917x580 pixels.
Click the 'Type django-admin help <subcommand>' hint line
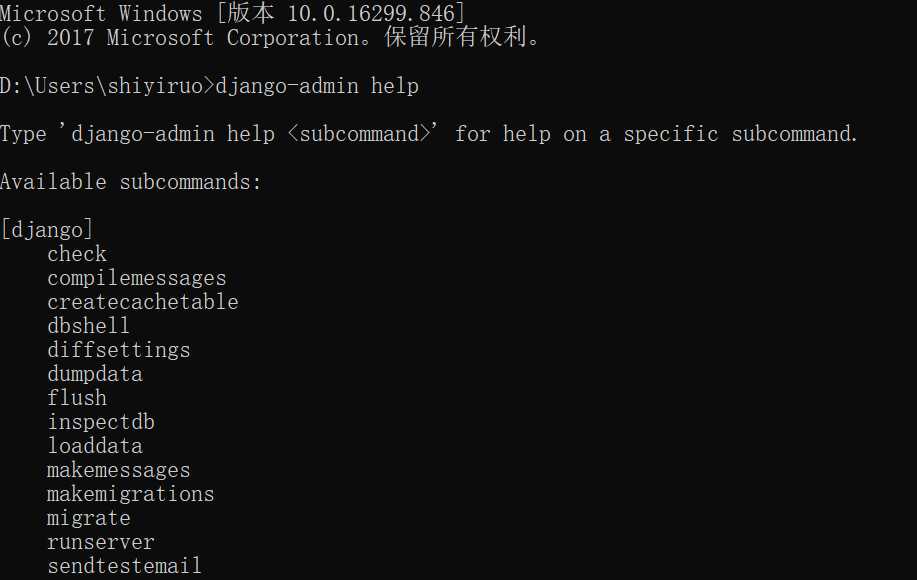(428, 134)
